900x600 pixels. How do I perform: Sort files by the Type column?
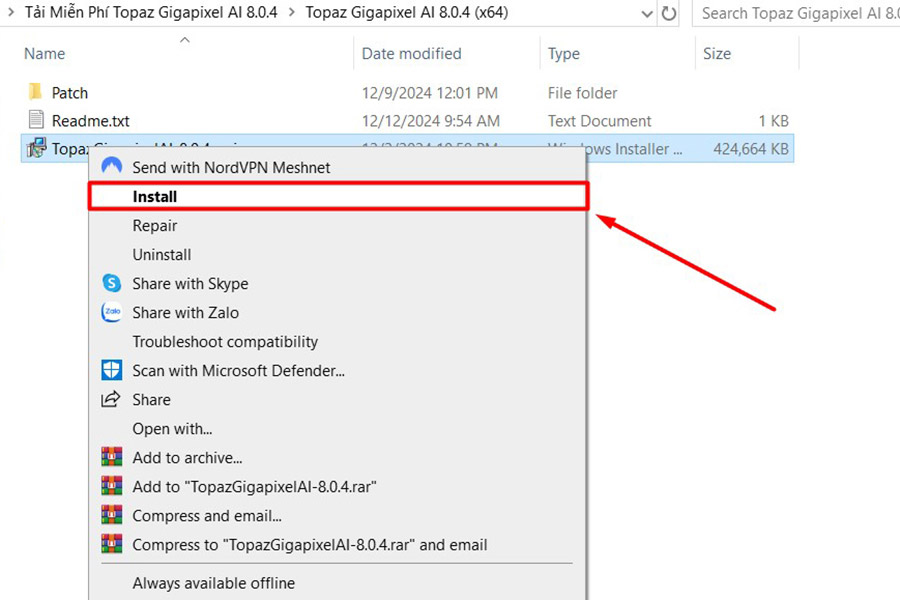564,53
